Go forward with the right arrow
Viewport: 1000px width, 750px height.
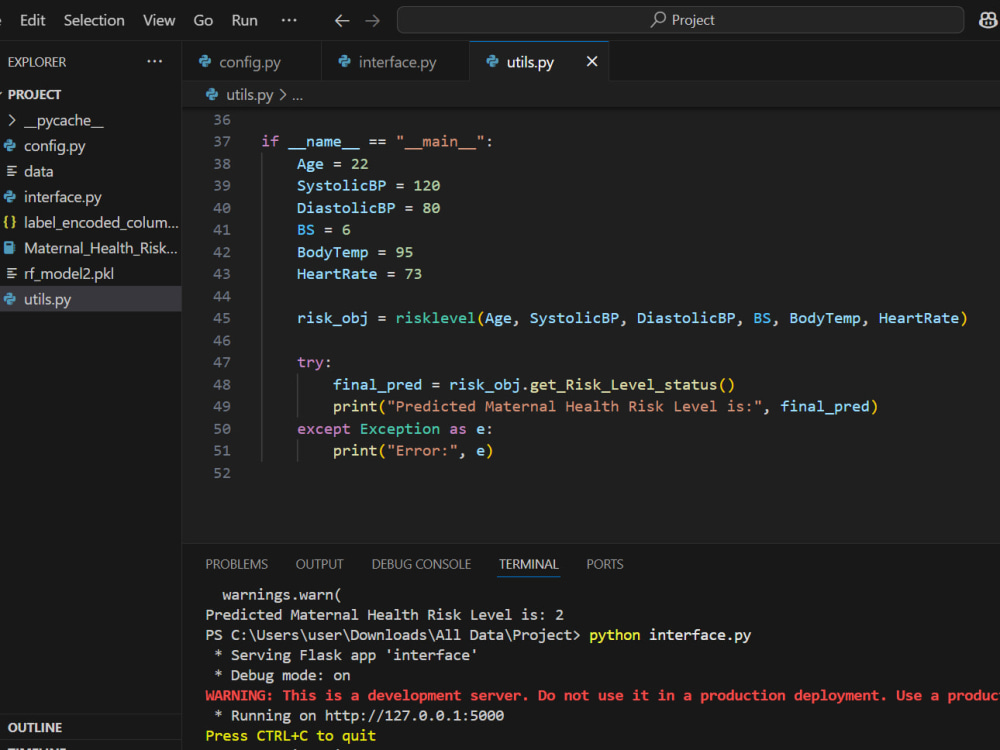[x=372, y=21]
